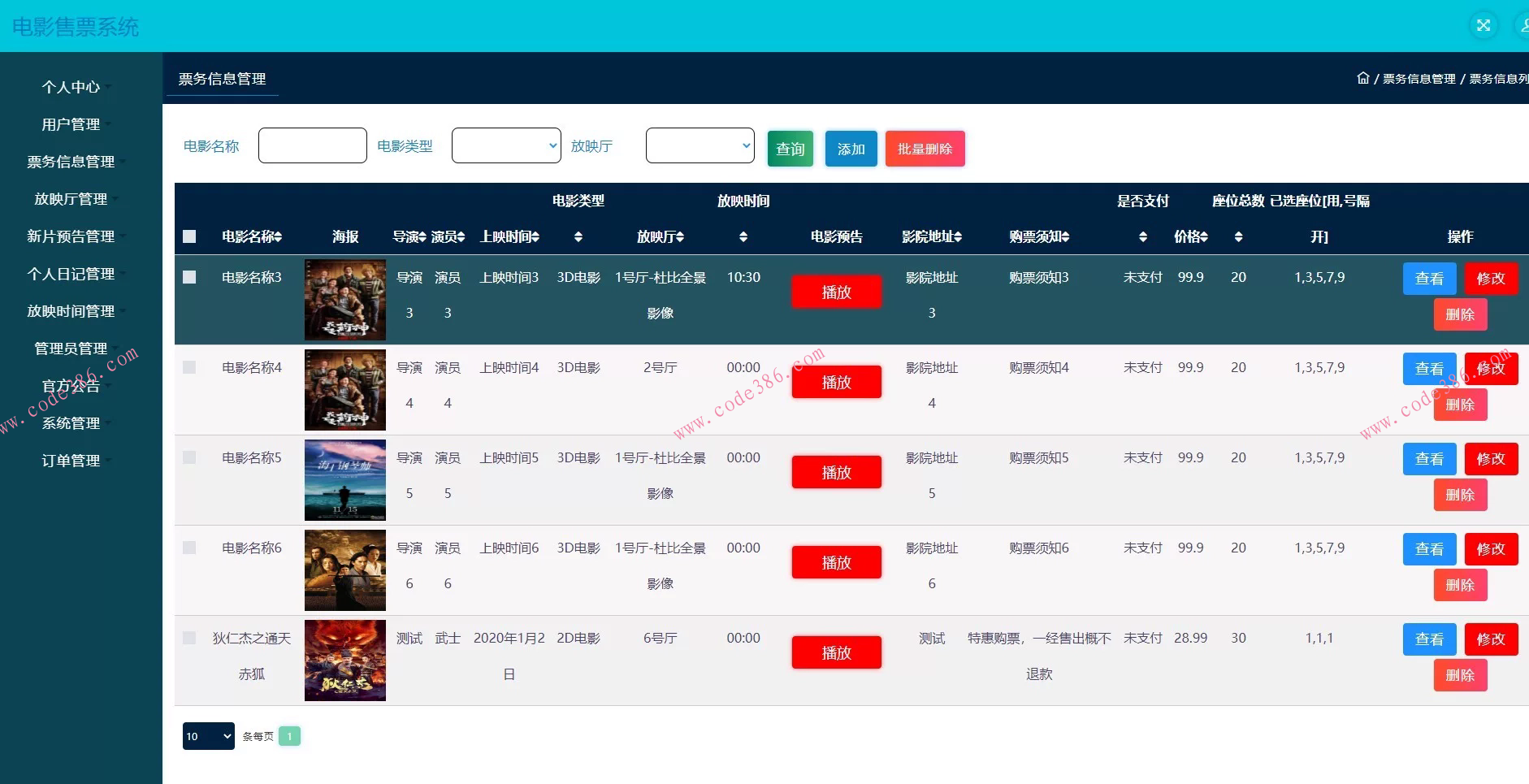The image size is (1529, 784).
Task: Click 修改 for 电影名称5
Action: pyautogui.click(x=1491, y=458)
